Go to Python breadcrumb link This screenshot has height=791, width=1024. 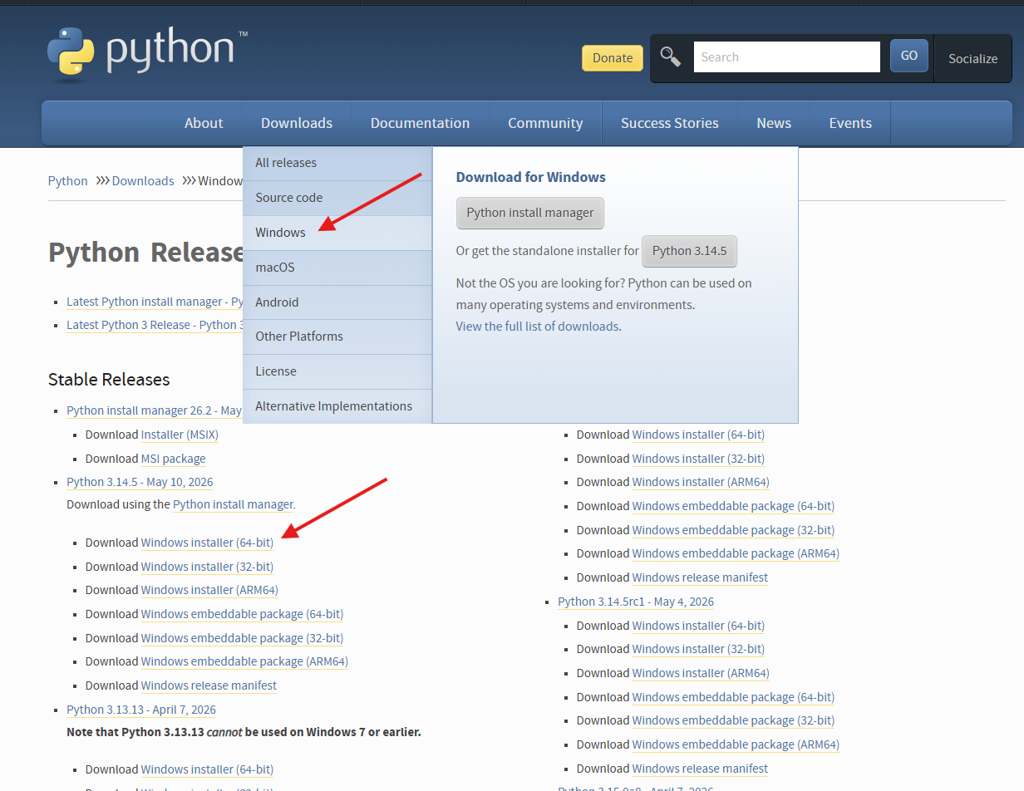coord(67,181)
